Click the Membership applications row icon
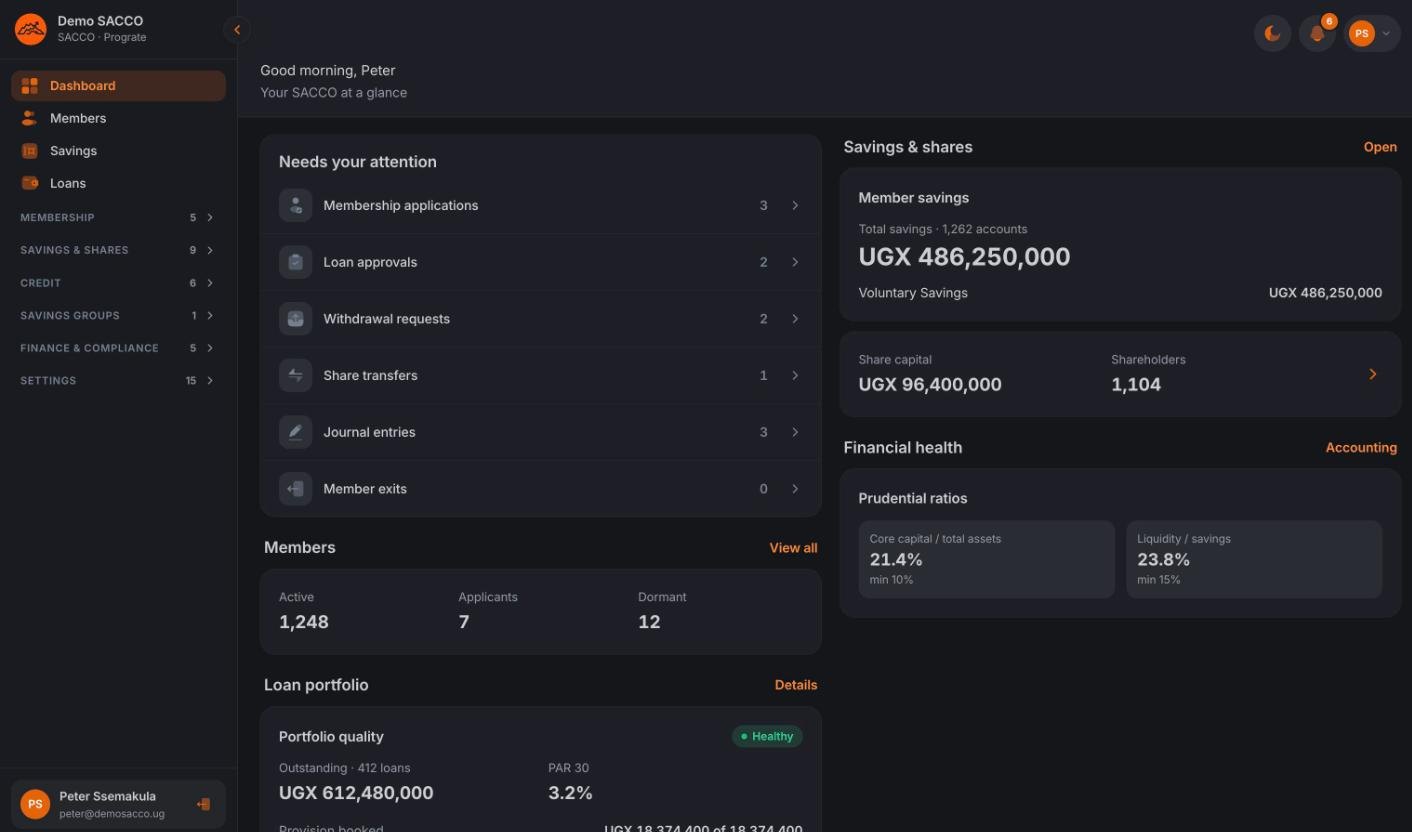 click(x=295, y=205)
